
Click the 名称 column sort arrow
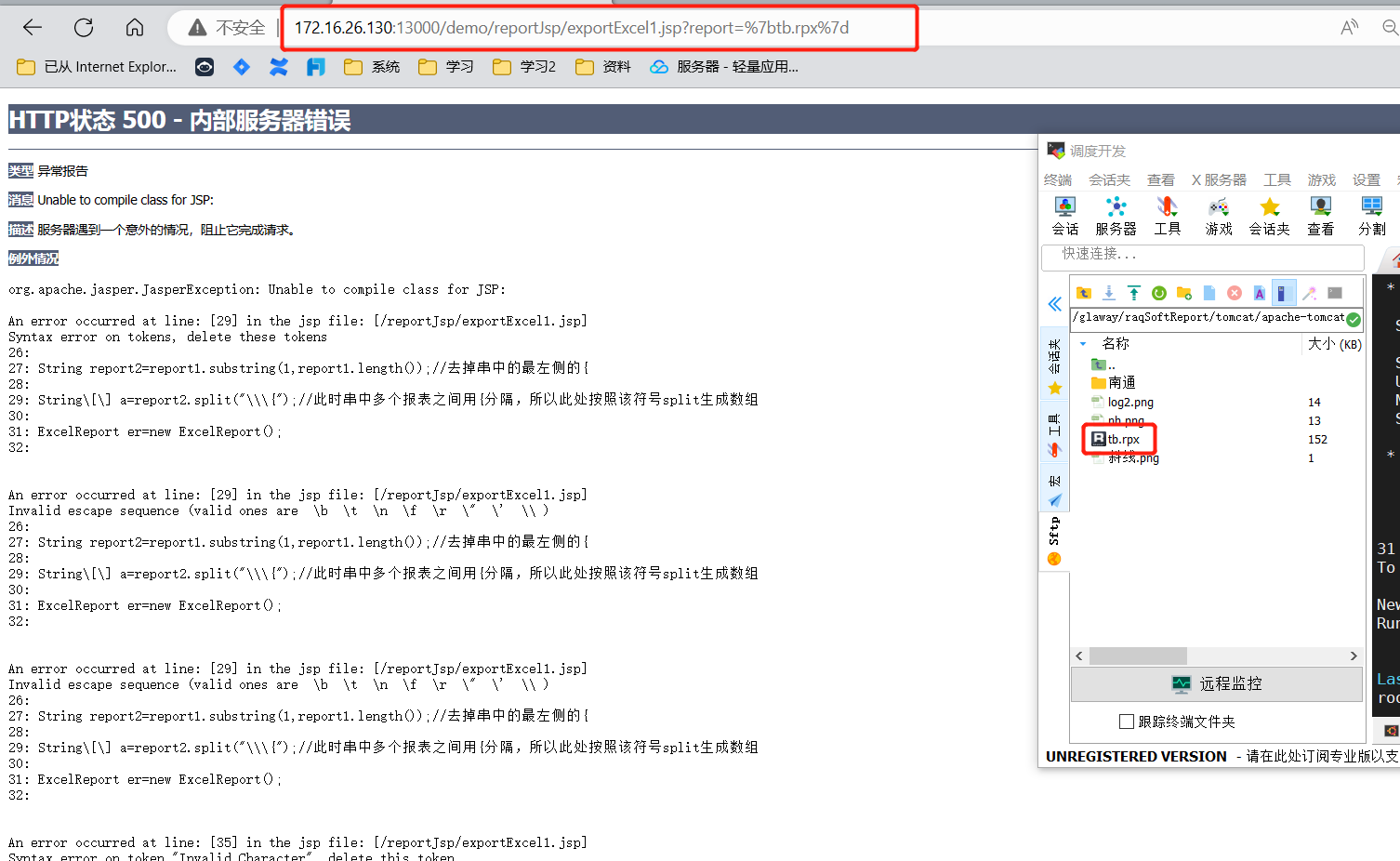pos(1083,344)
